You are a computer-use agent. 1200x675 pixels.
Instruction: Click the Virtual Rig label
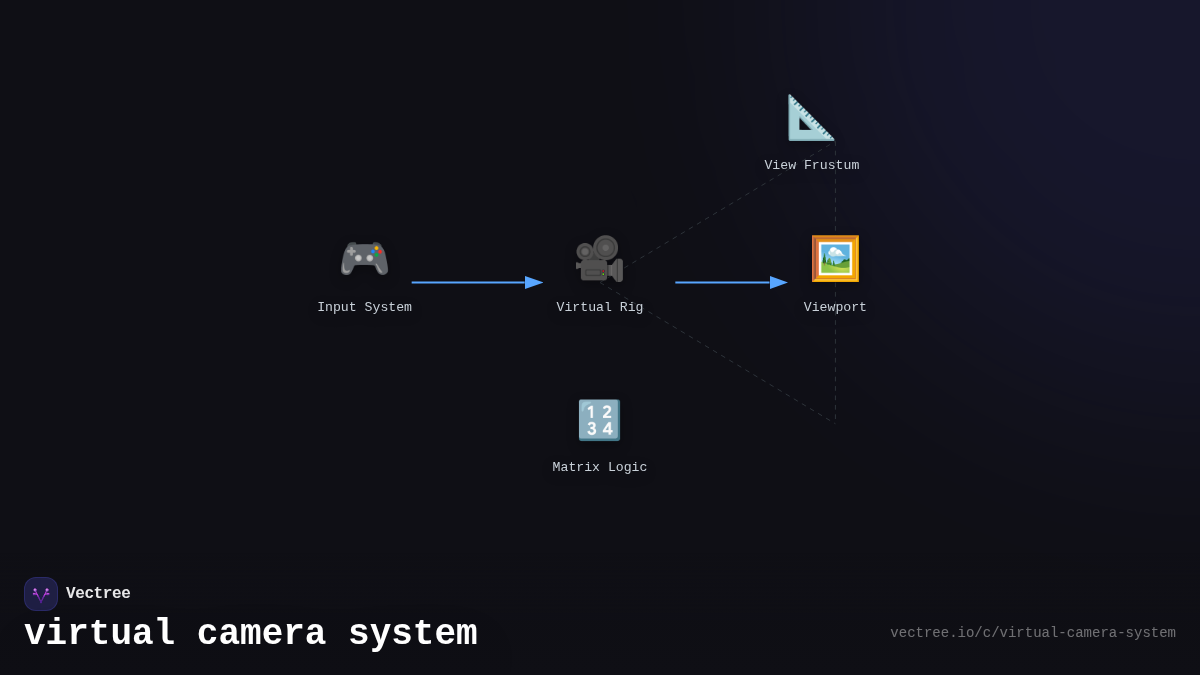click(x=599, y=307)
